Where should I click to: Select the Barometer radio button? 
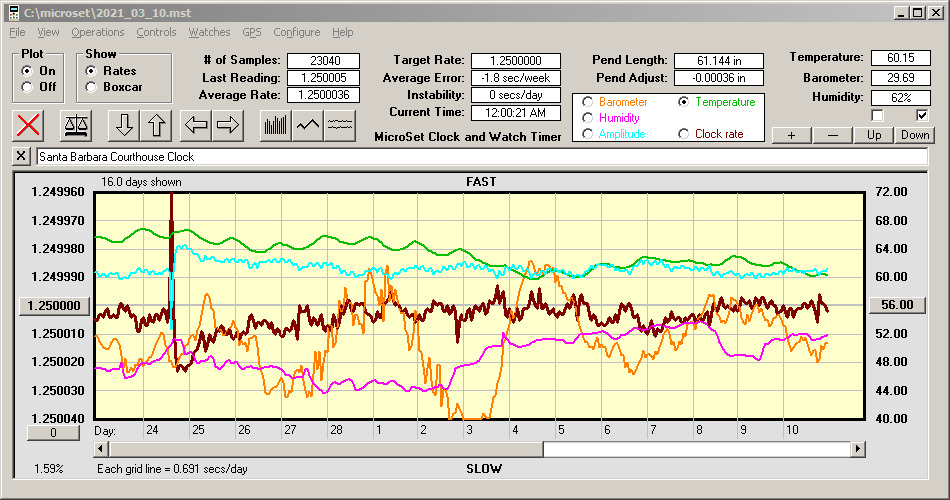pos(587,102)
